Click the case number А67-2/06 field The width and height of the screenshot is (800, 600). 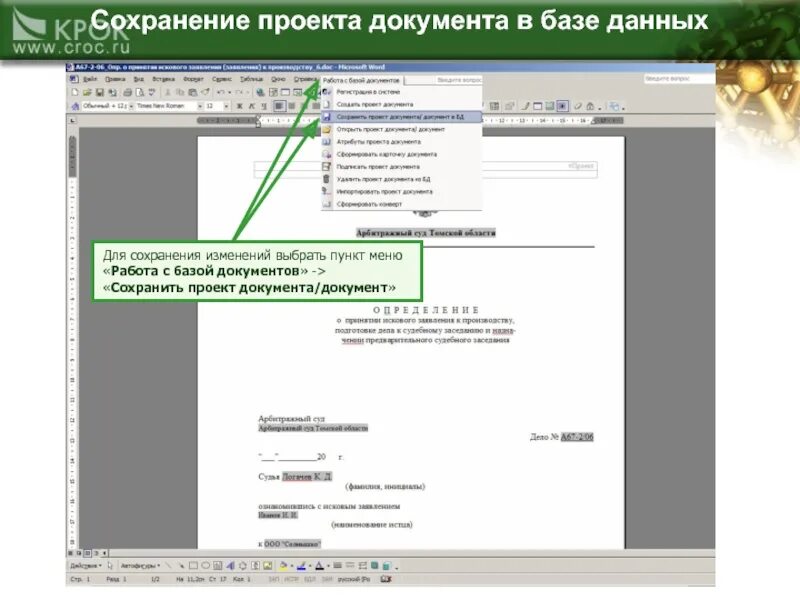(577, 437)
